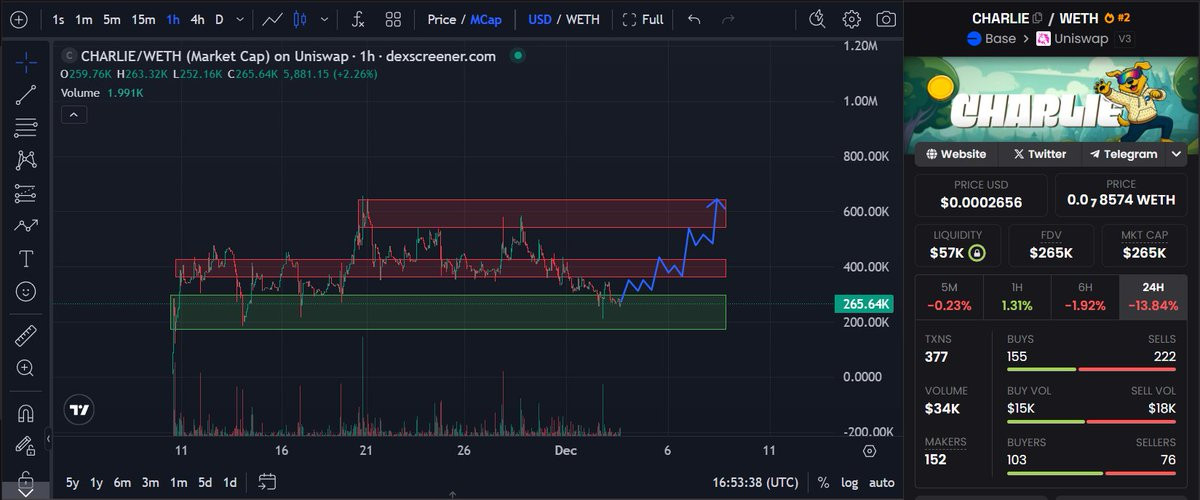Click the 265.64K price label on axis
The width and height of the screenshot is (1200, 500).
click(x=863, y=304)
